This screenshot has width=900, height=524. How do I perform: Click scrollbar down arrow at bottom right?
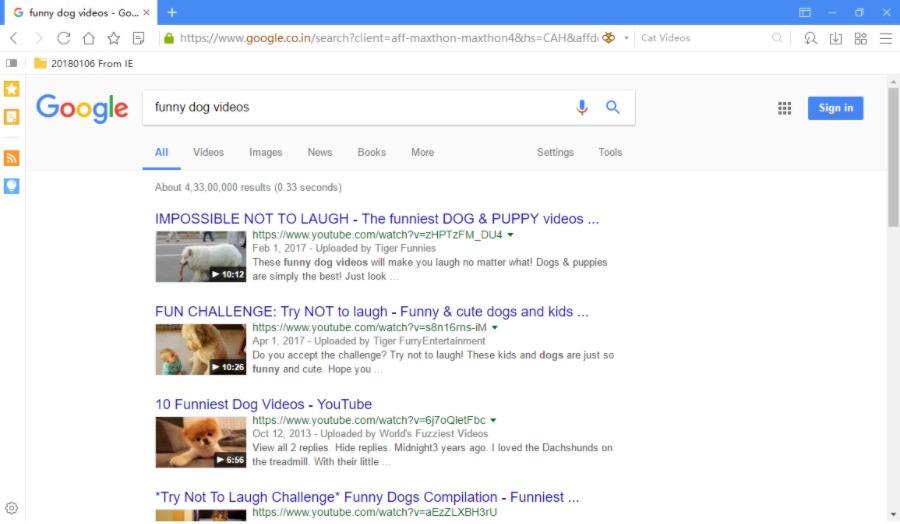click(893, 515)
